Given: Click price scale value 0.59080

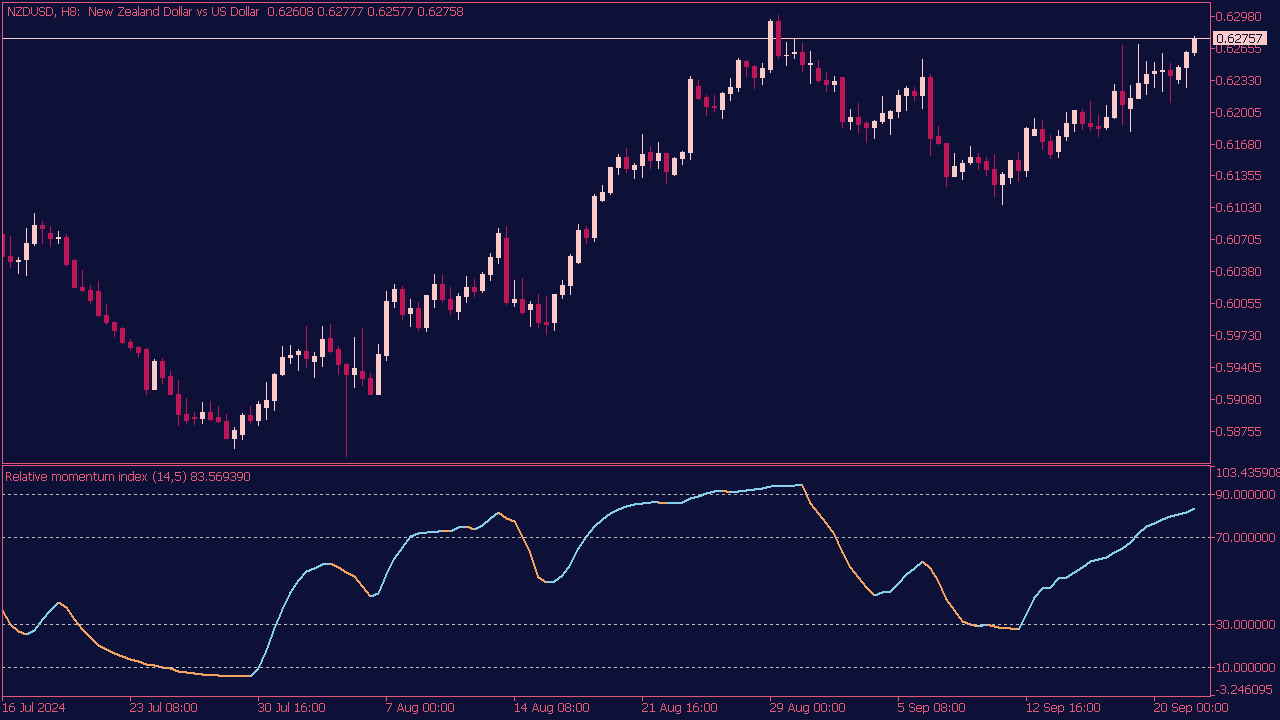Looking at the screenshot, I should 1239,400.
